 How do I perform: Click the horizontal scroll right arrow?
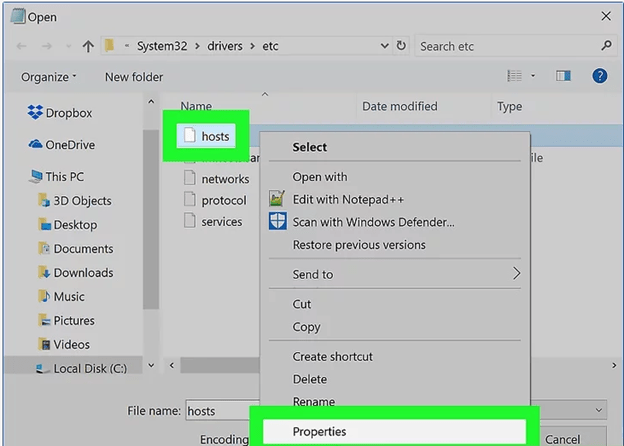[614, 365]
